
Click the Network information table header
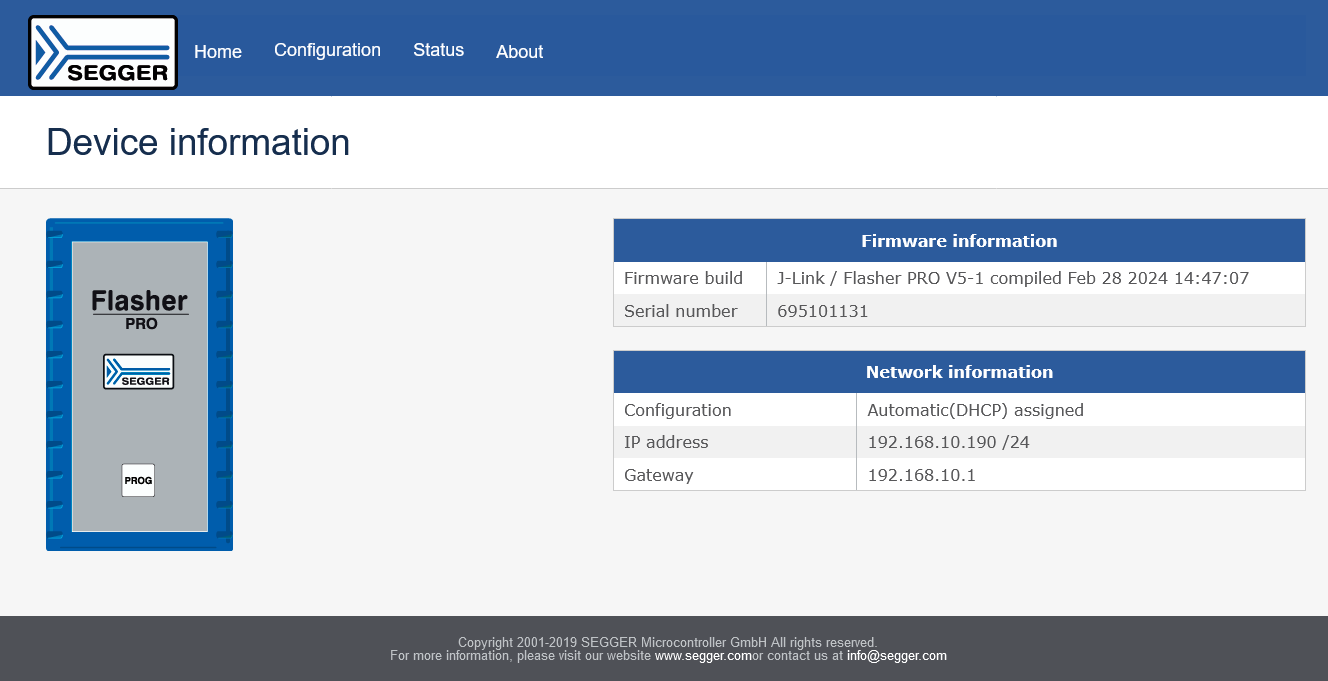click(959, 372)
